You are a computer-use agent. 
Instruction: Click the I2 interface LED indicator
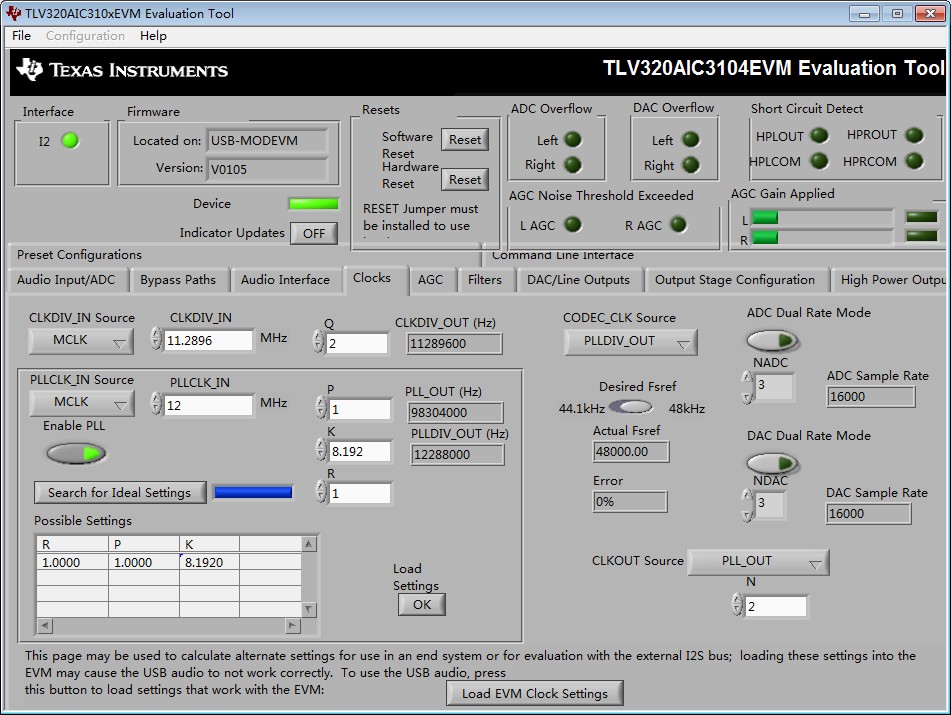(70, 141)
